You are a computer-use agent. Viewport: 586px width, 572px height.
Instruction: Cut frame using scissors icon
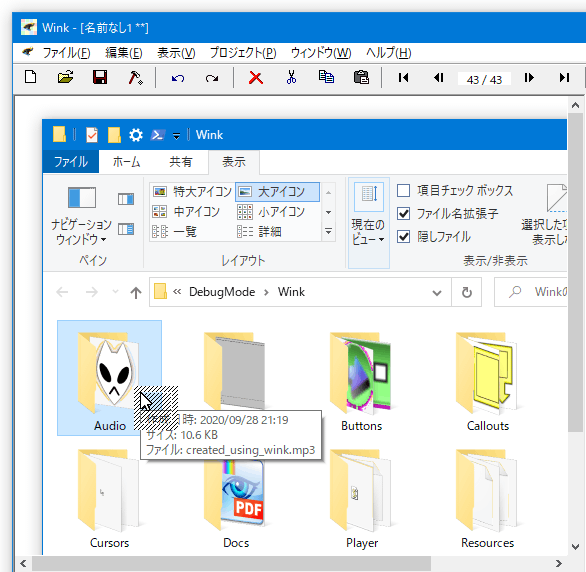coord(291,77)
